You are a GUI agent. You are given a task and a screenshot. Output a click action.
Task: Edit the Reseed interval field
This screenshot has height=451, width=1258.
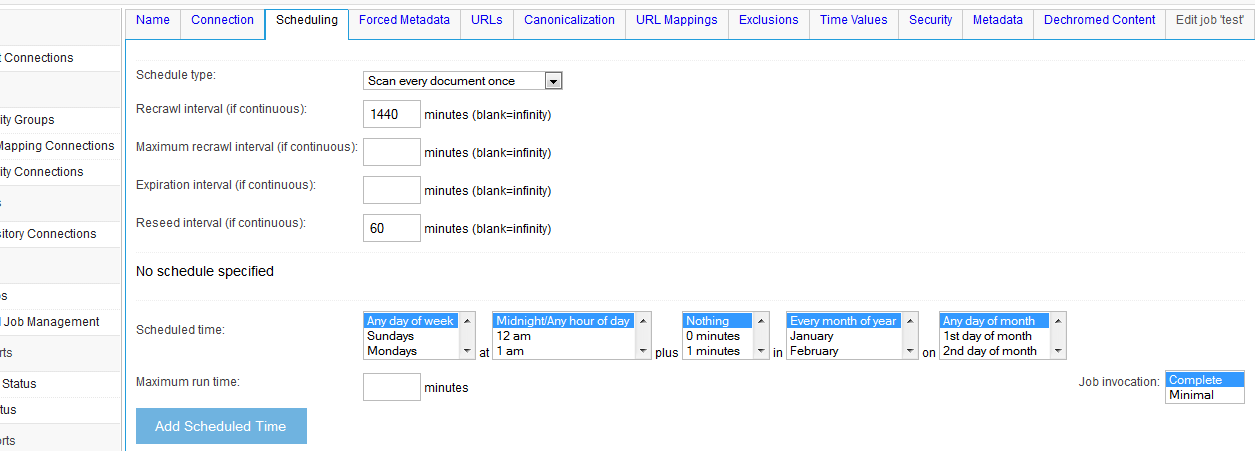(x=391, y=228)
